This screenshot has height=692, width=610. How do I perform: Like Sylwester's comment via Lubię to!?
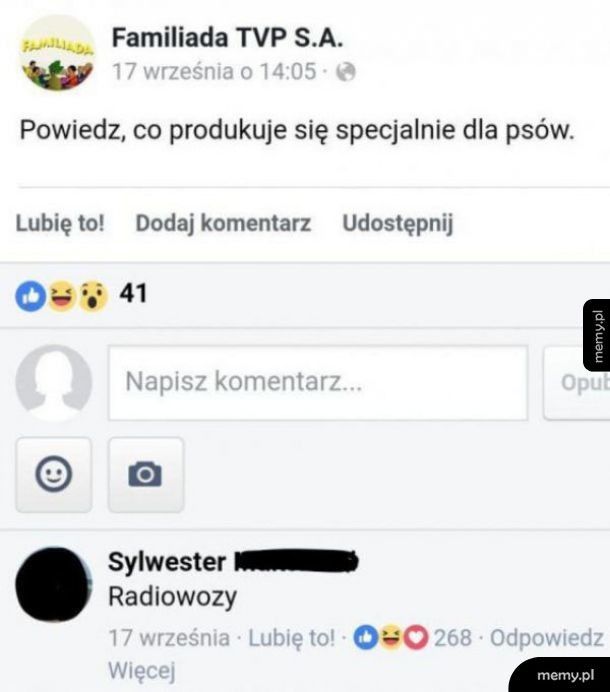[291, 638]
